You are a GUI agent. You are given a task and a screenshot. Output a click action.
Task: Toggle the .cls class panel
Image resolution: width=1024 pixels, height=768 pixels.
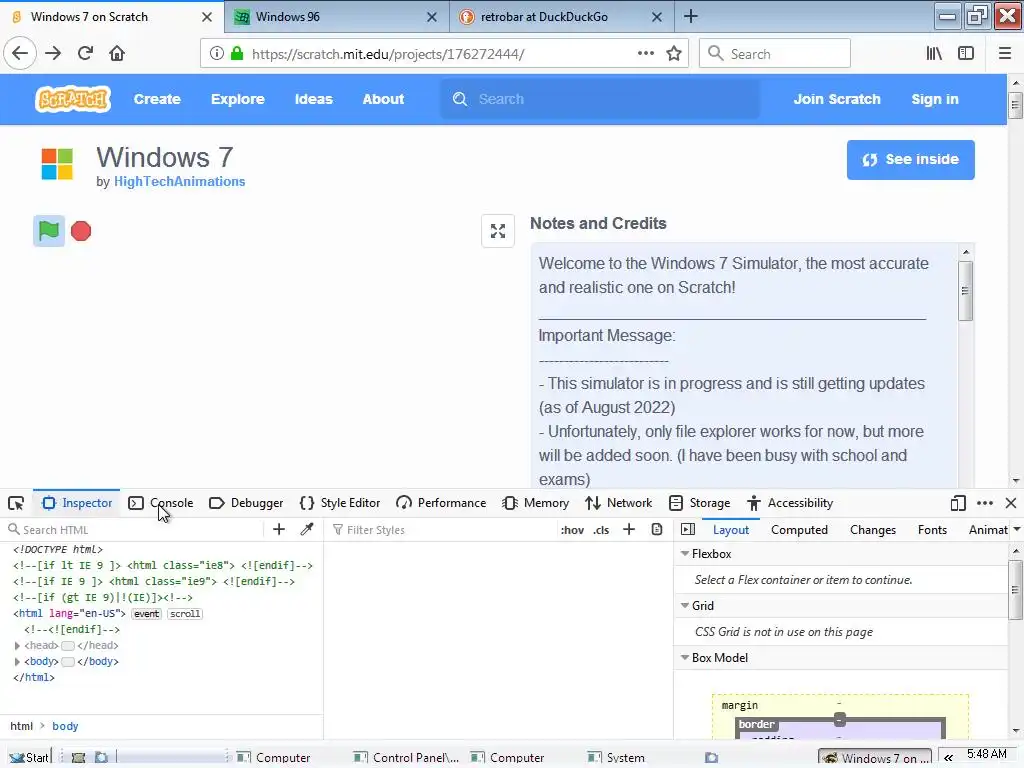point(601,530)
